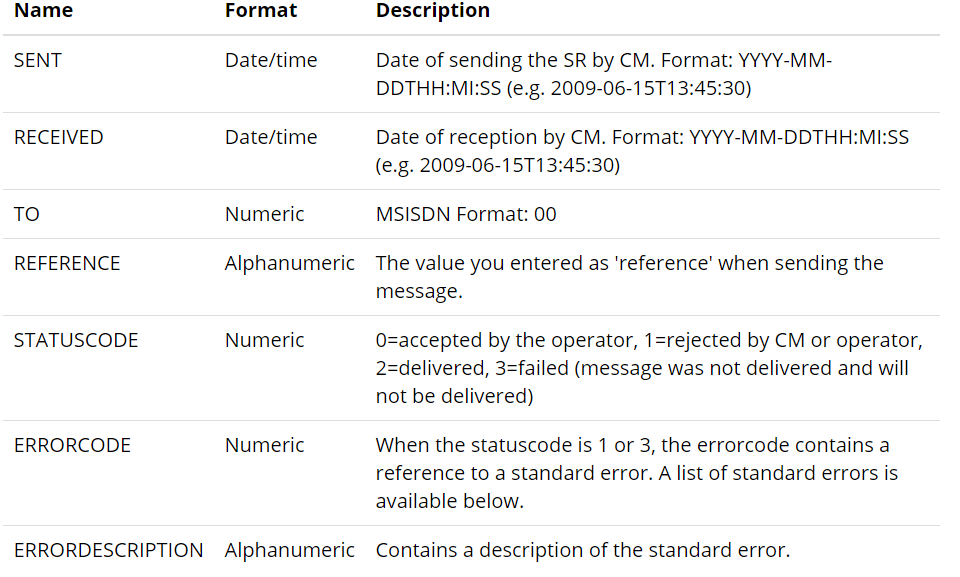The image size is (960, 577).
Task: Click the Format column header
Action: tap(261, 10)
